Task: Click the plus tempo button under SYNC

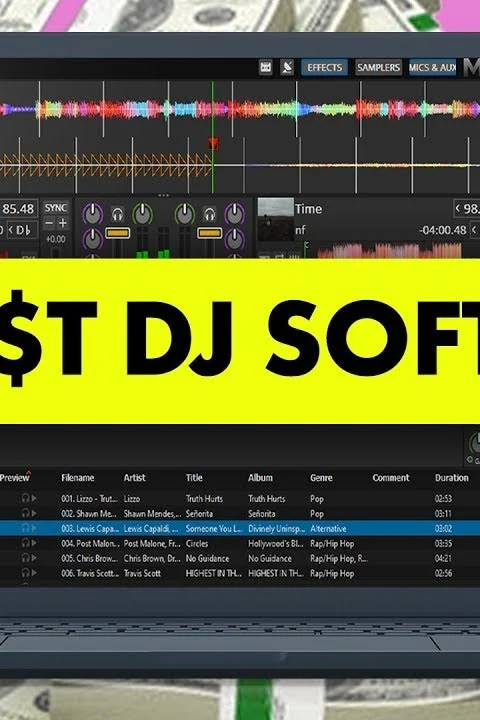Action: (x=63, y=224)
